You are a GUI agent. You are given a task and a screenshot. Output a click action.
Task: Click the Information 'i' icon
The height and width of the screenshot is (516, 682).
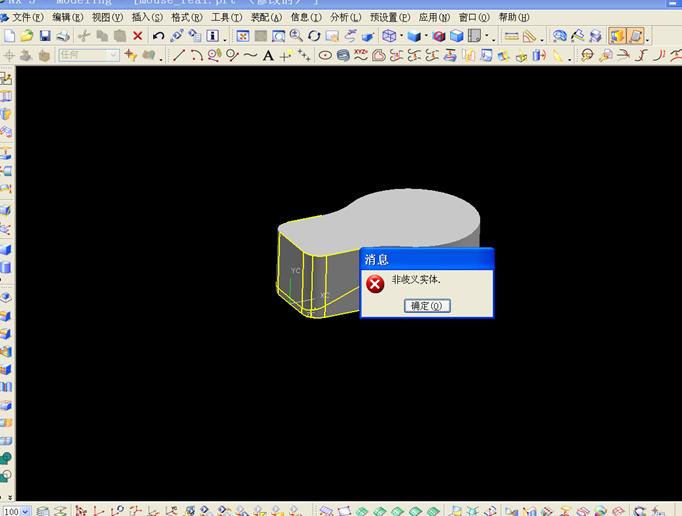pyautogui.click(x=212, y=36)
